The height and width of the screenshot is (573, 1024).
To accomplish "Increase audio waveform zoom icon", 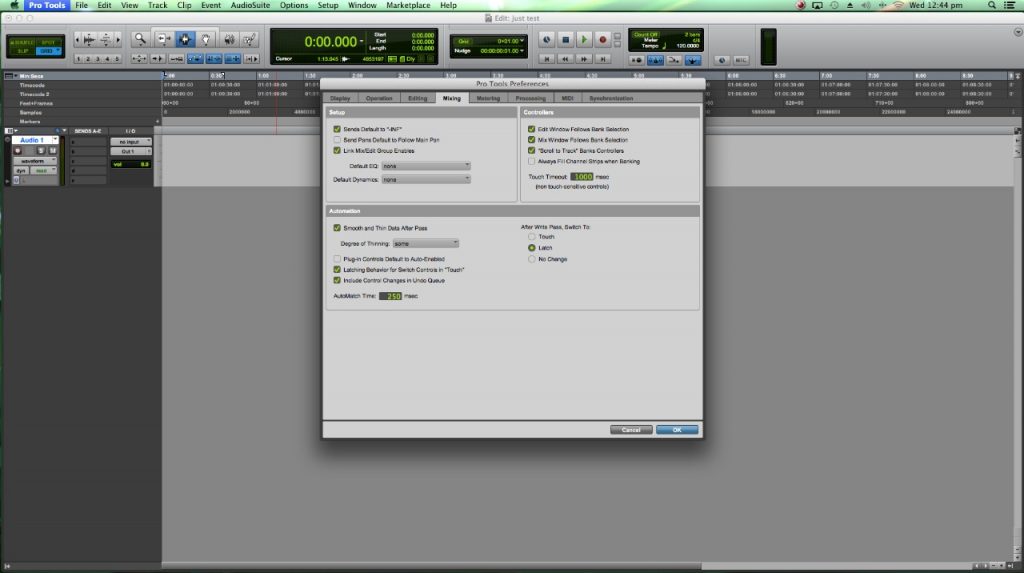I will tap(89, 40).
